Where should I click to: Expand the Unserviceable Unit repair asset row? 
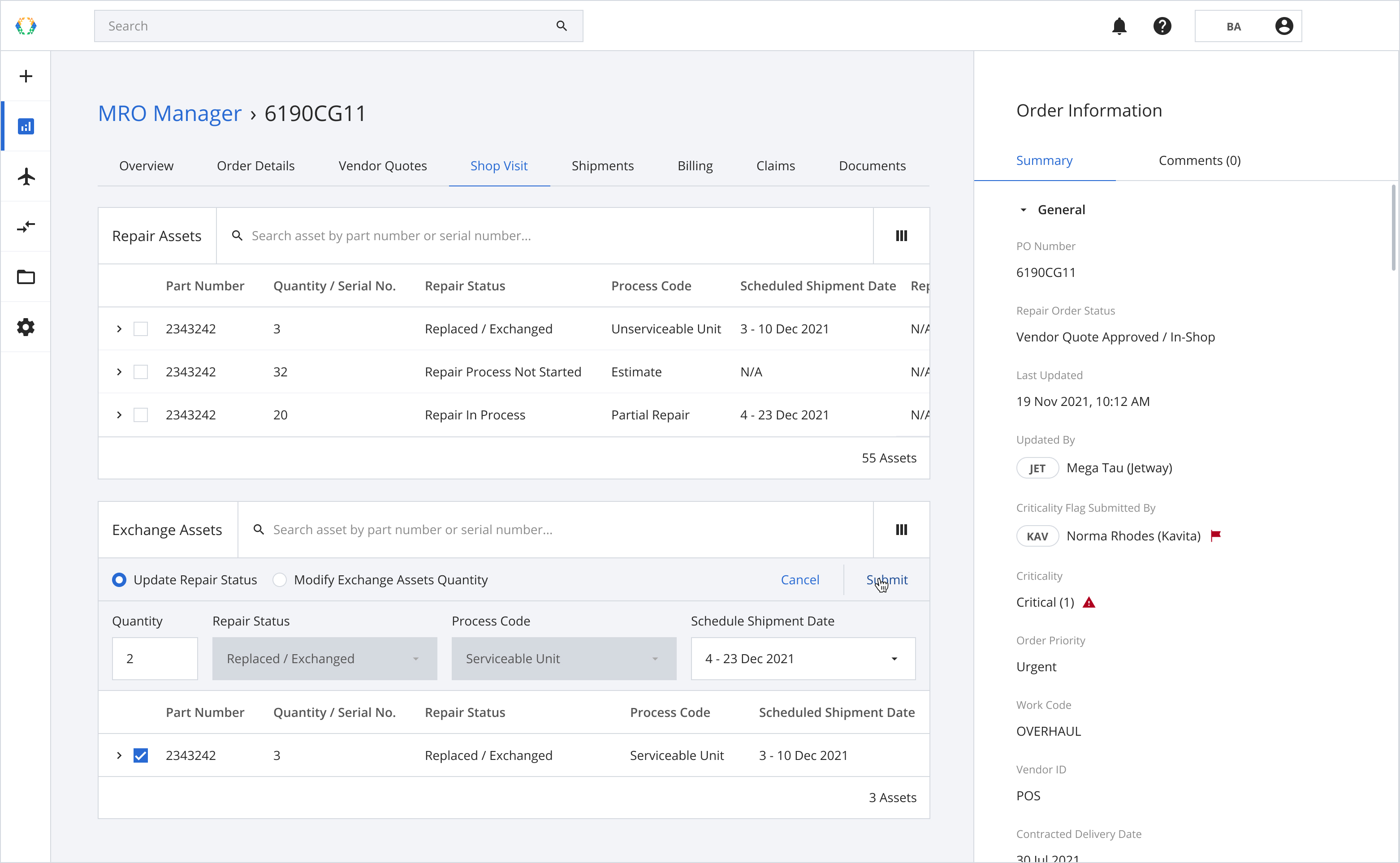tap(119, 329)
